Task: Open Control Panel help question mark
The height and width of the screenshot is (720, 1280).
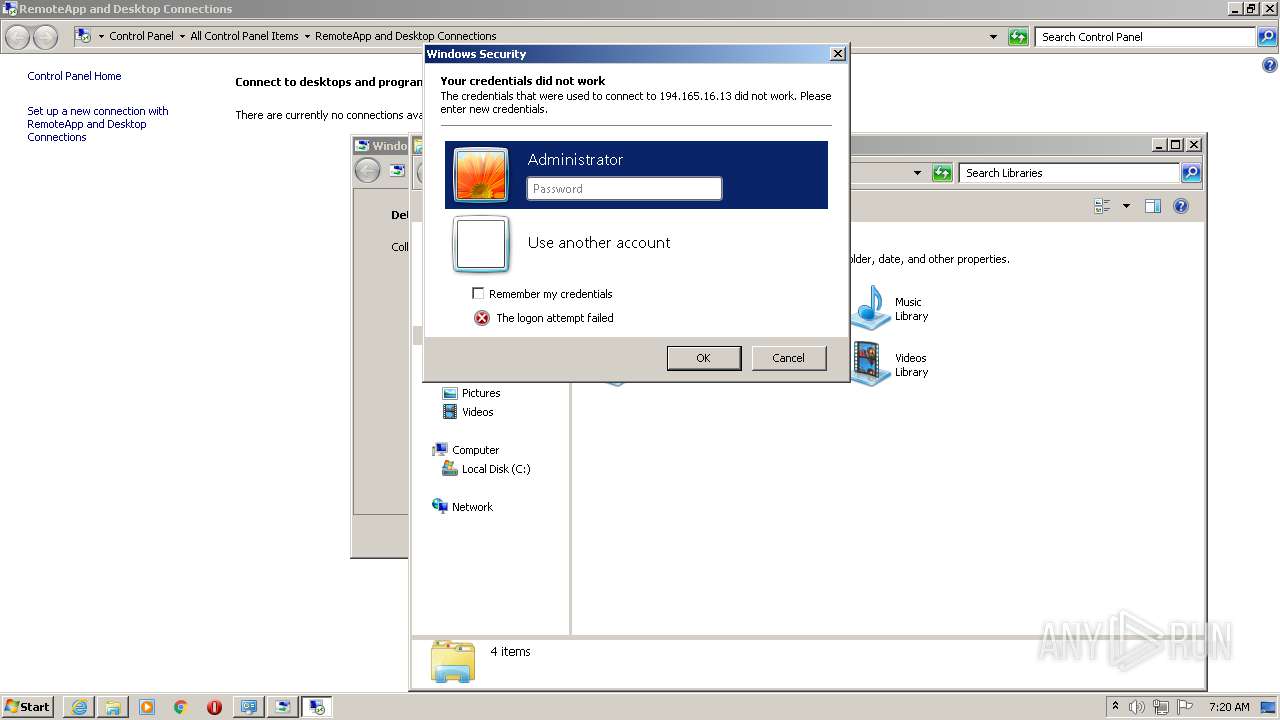Action: point(1270,66)
